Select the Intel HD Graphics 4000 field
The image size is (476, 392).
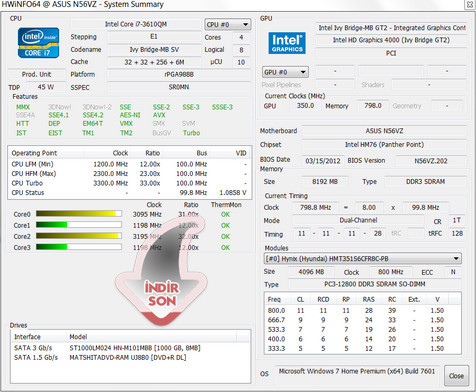(391, 40)
